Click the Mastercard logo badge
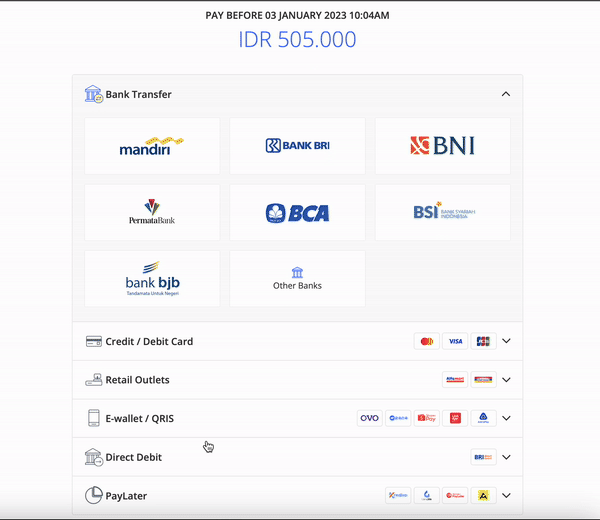 pyautogui.click(x=427, y=341)
